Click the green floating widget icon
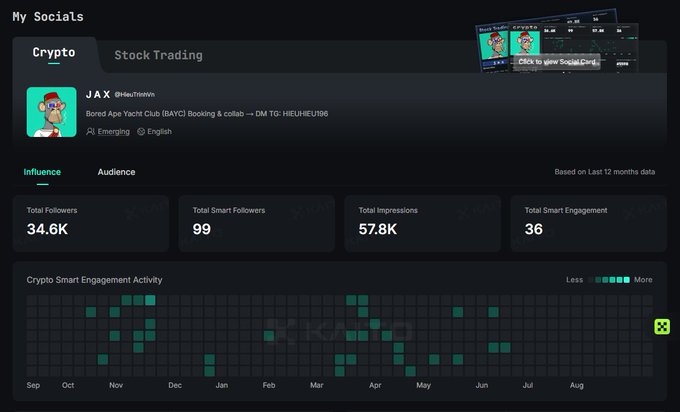Screen dimensions: 680x412 (x=662, y=327)
